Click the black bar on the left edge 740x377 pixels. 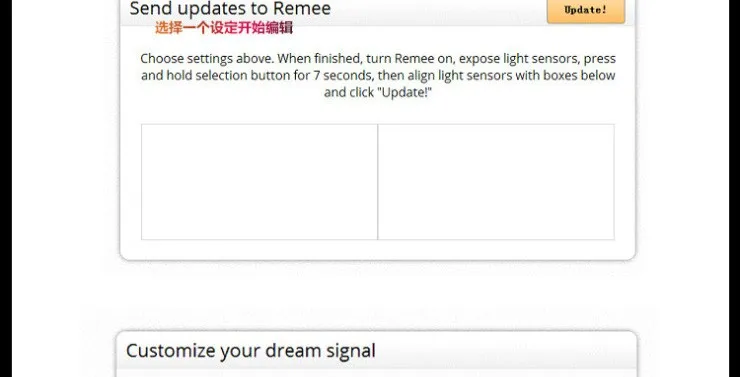[x=6, y=188]
